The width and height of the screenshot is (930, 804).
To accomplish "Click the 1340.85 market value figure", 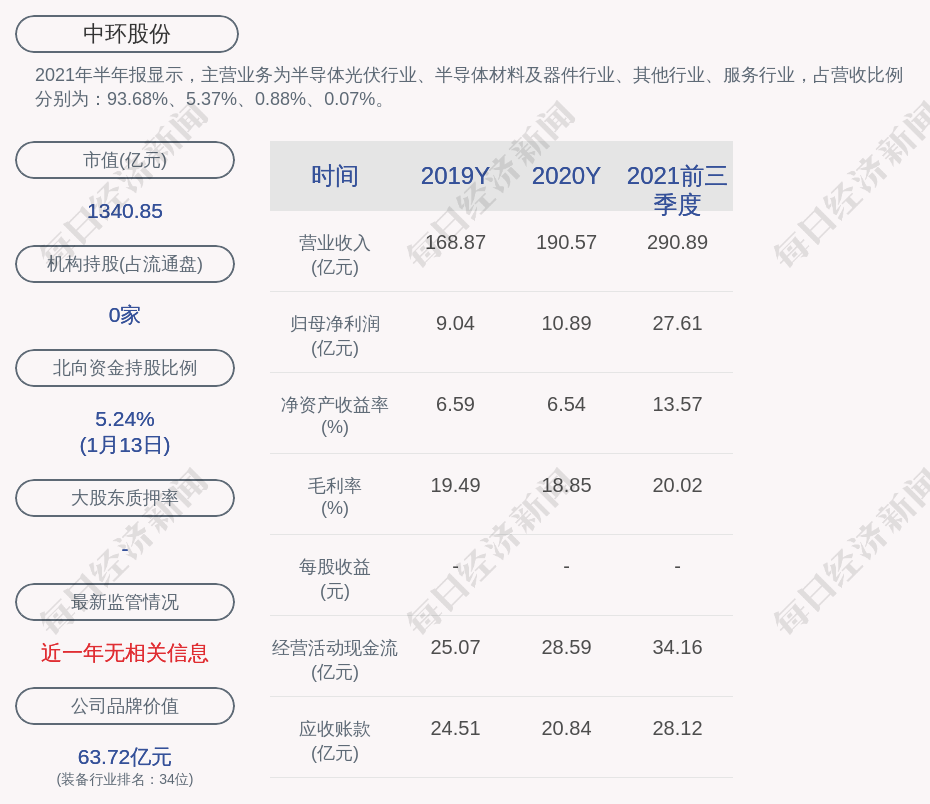I will 125,211.
